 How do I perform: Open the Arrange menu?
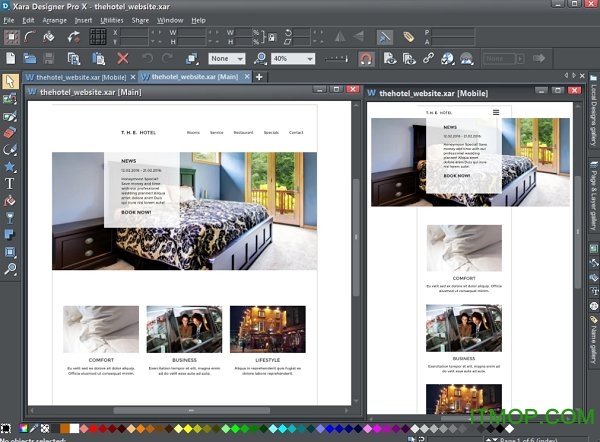coord(54,20)
